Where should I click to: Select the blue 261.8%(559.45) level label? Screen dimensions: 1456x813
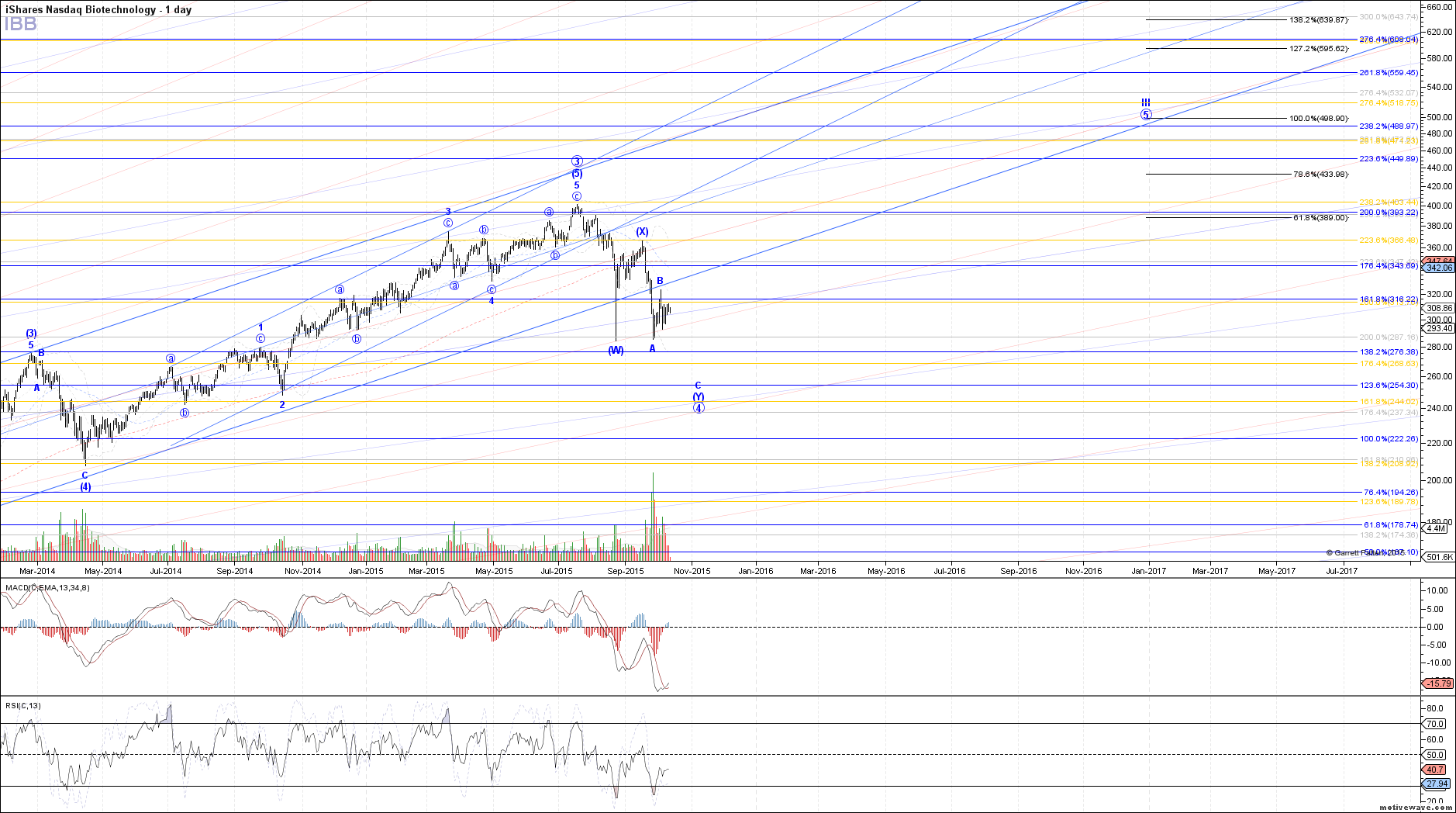click(x=1389, y=72)
